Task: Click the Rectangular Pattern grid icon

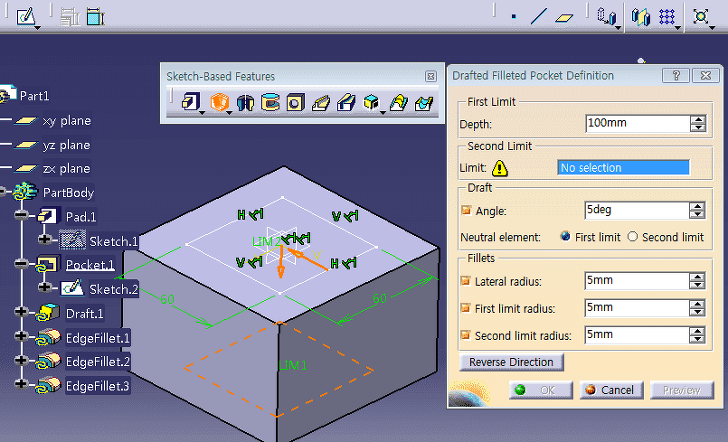Action: (667, 17)
